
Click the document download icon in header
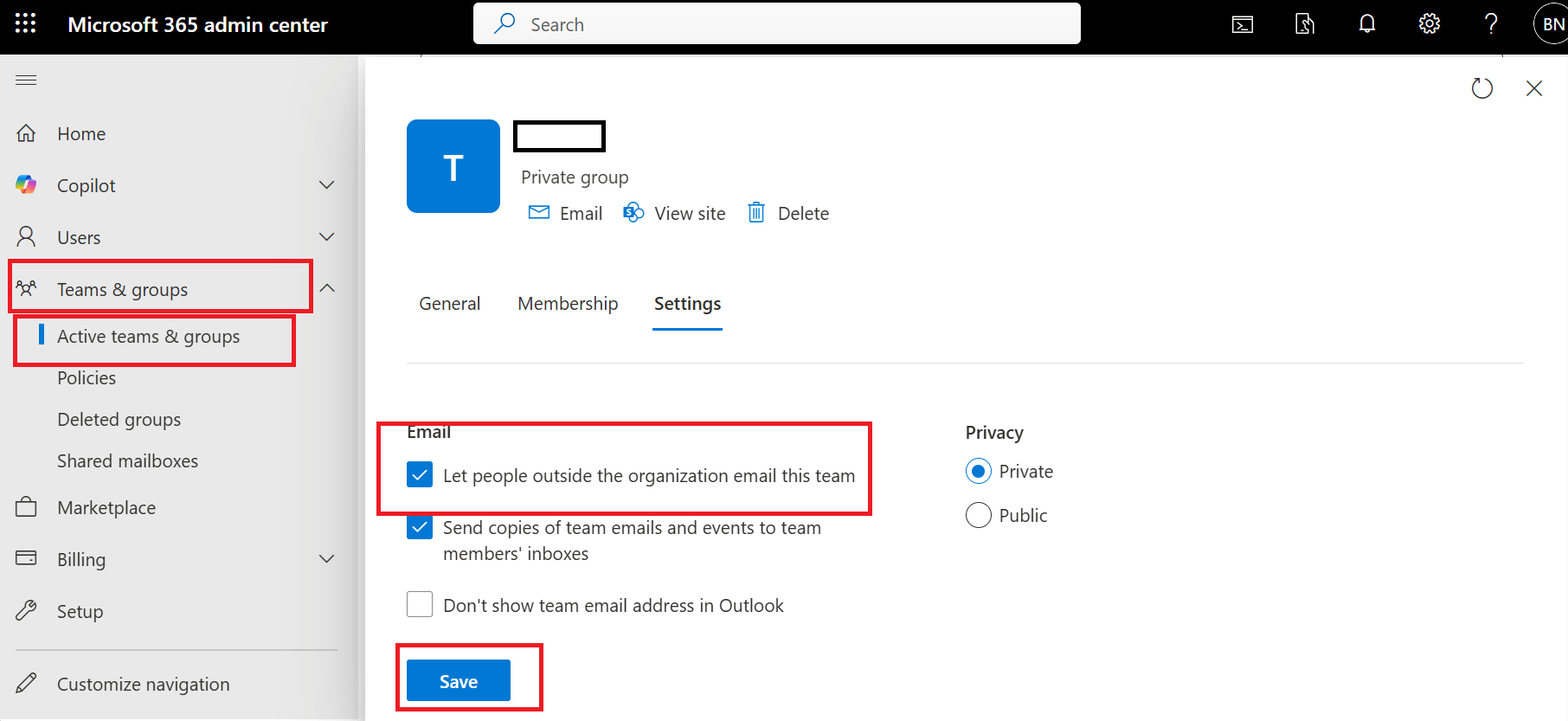click(x=1305, y=24)
